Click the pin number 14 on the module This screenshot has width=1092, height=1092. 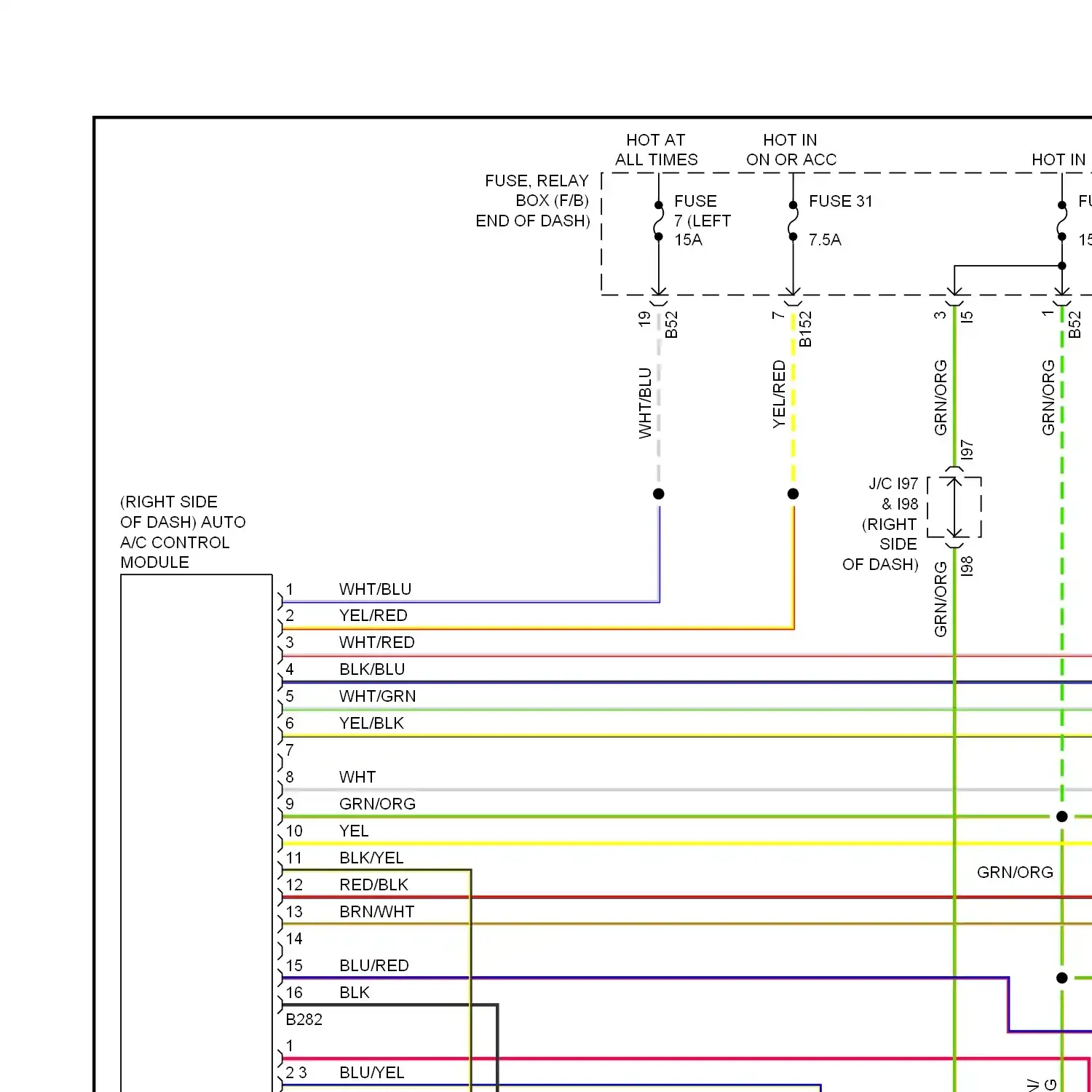pyautogui.click(x=294, y=938)
